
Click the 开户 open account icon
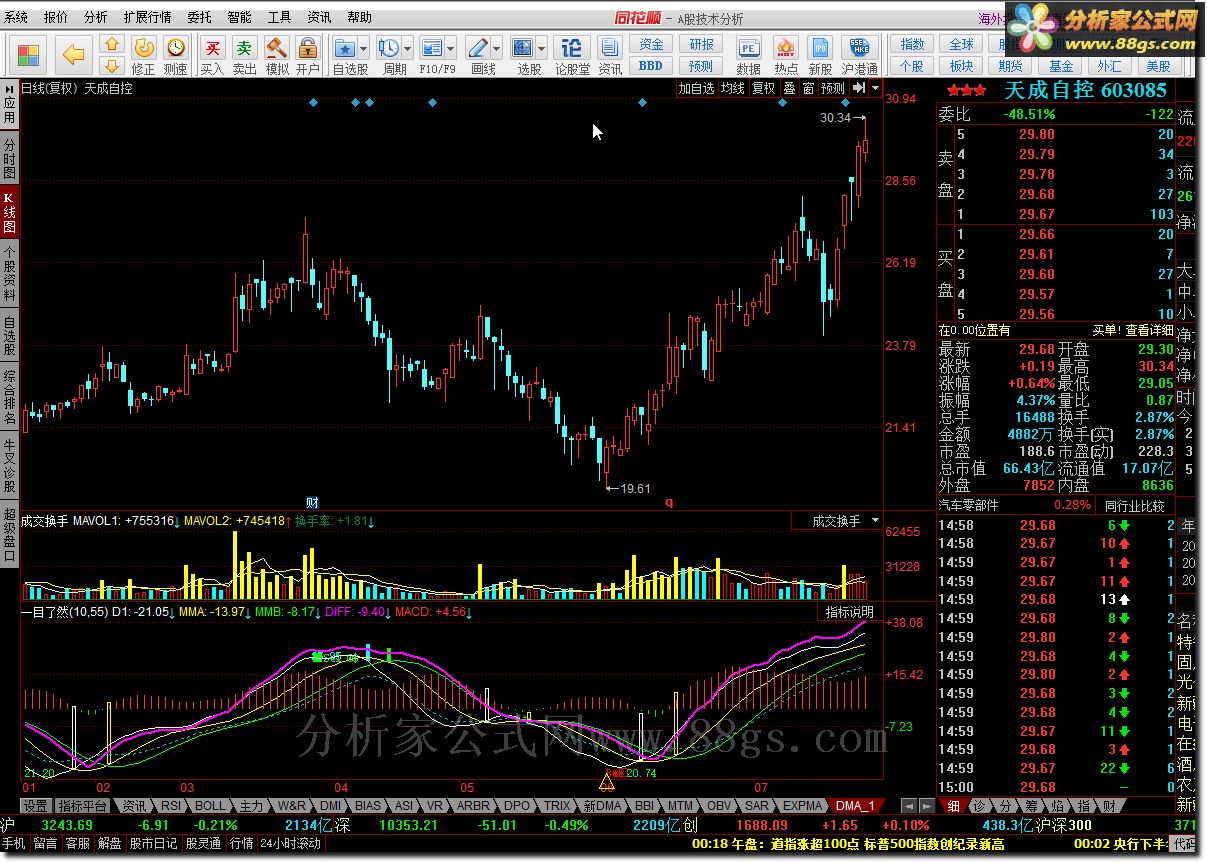307,56
